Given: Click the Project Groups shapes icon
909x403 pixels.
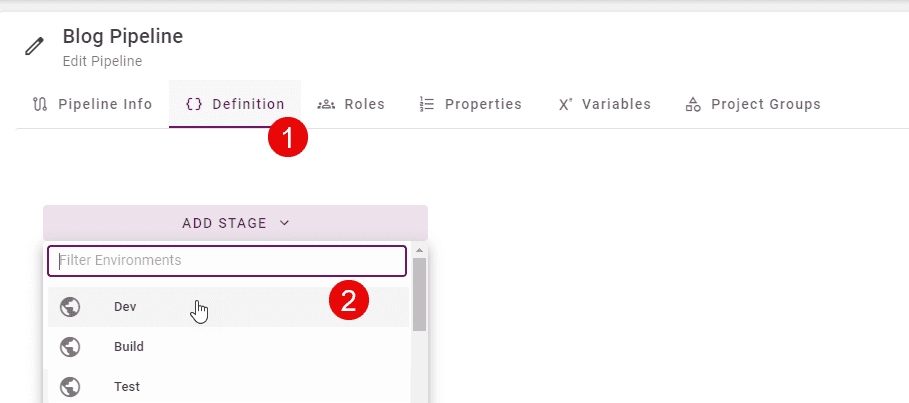Looking at the screenshot, I should point(693,104).
